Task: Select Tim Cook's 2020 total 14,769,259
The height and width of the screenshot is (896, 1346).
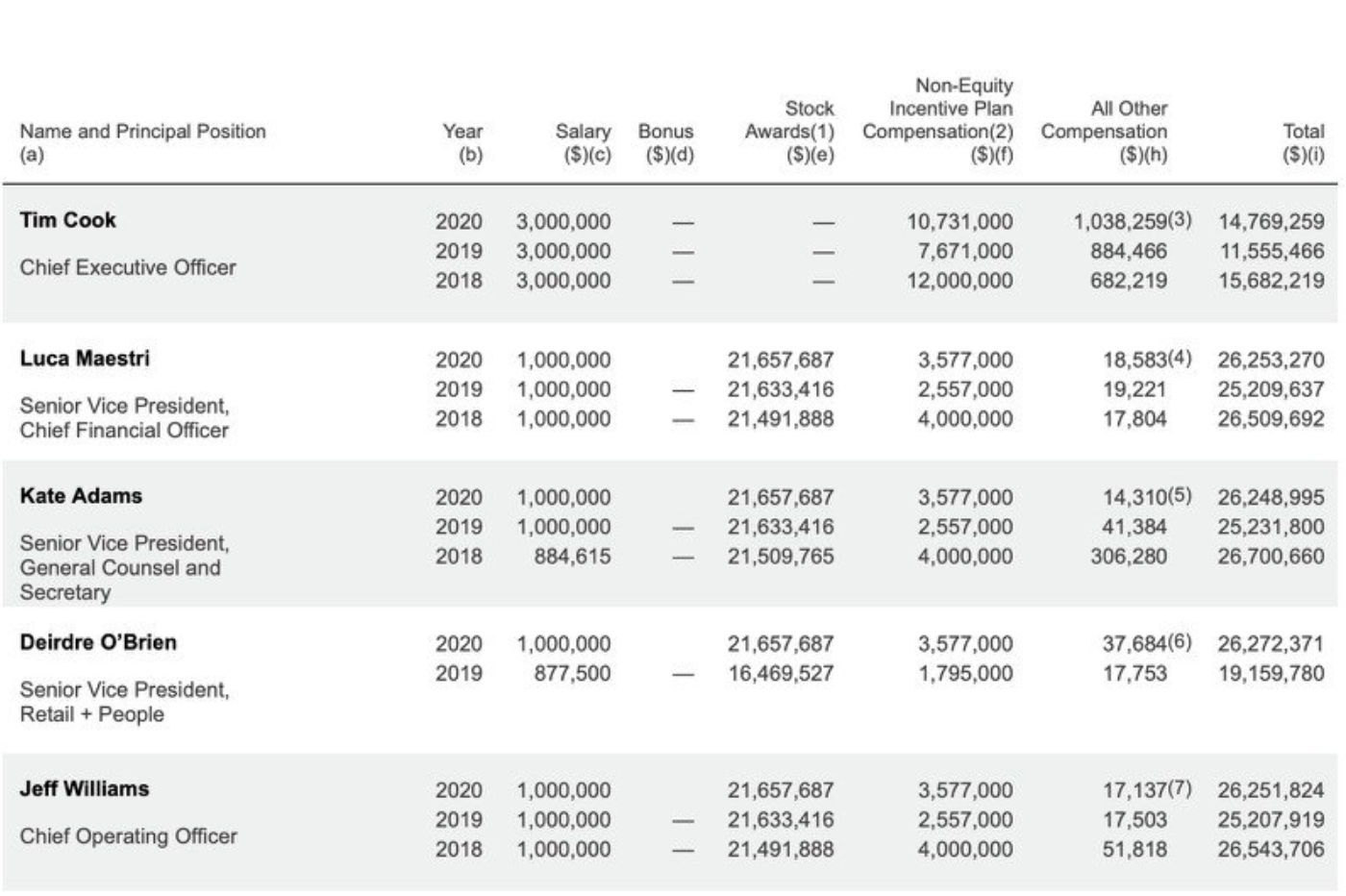Action: (1271, 222)
